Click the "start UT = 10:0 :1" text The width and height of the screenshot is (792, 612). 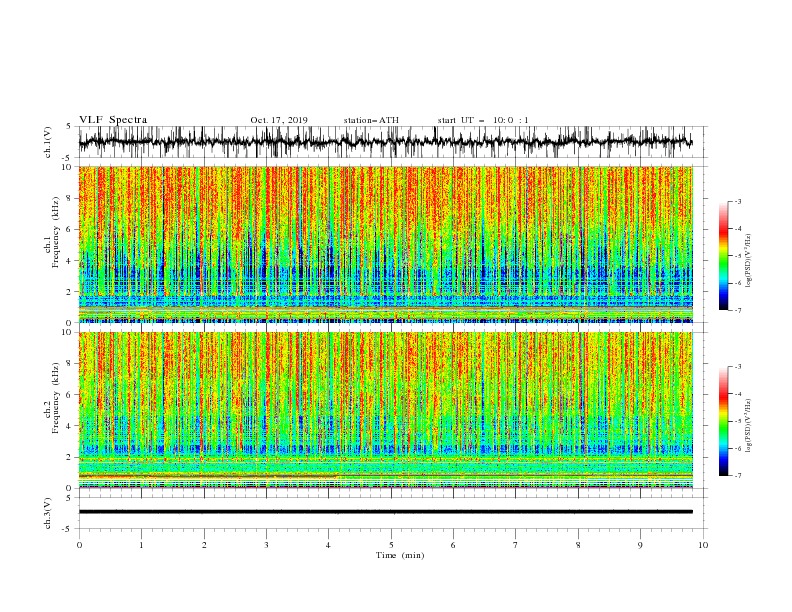(x=483, y=120)
